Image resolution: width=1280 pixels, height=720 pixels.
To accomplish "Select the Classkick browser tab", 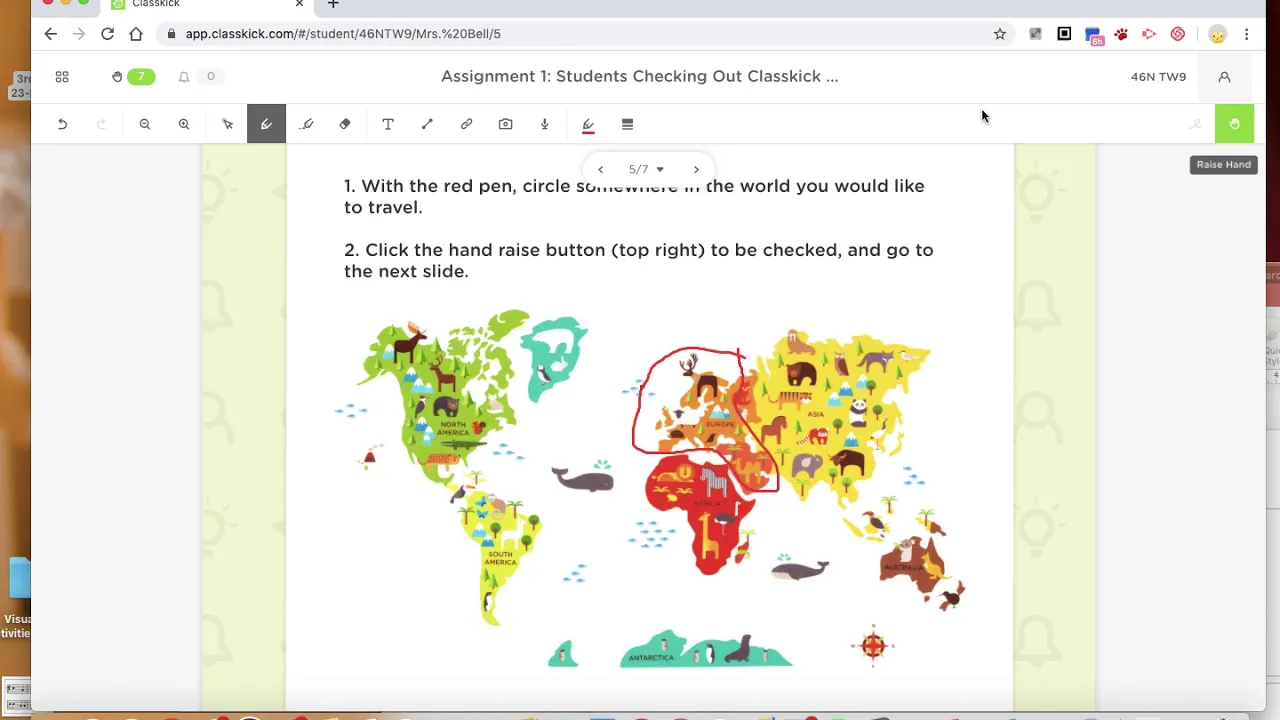I will 208,4.
